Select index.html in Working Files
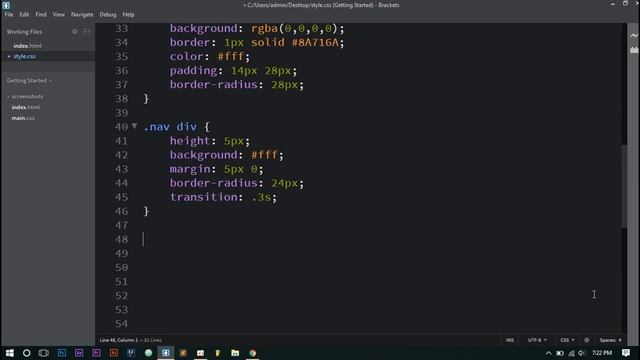The image size is (640, 360). 27,46
